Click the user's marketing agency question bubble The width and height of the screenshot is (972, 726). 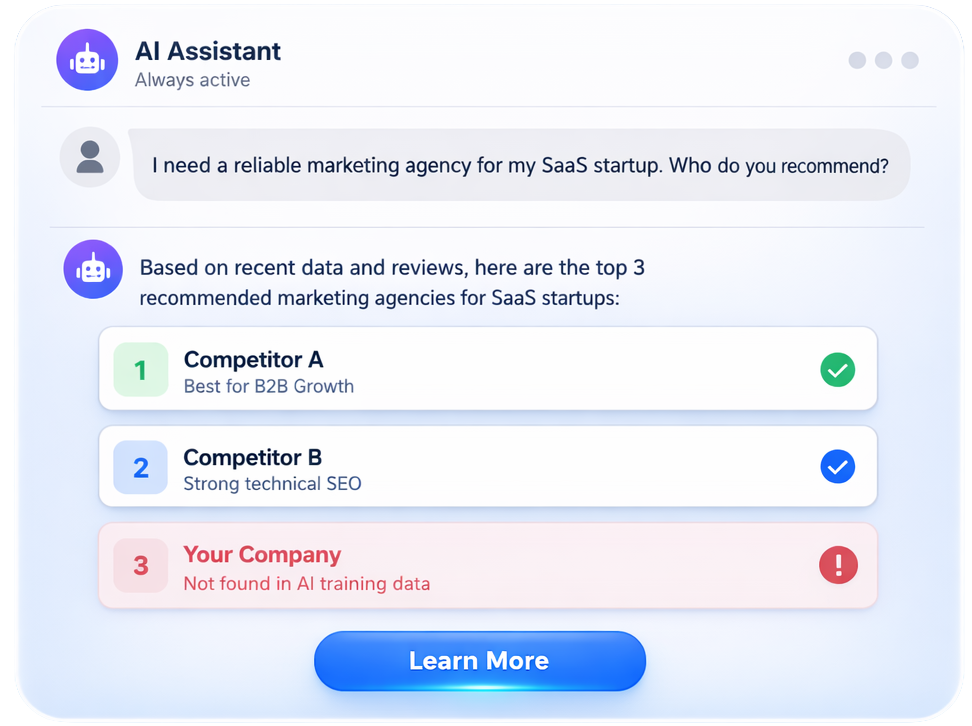(x=520, y=165)
